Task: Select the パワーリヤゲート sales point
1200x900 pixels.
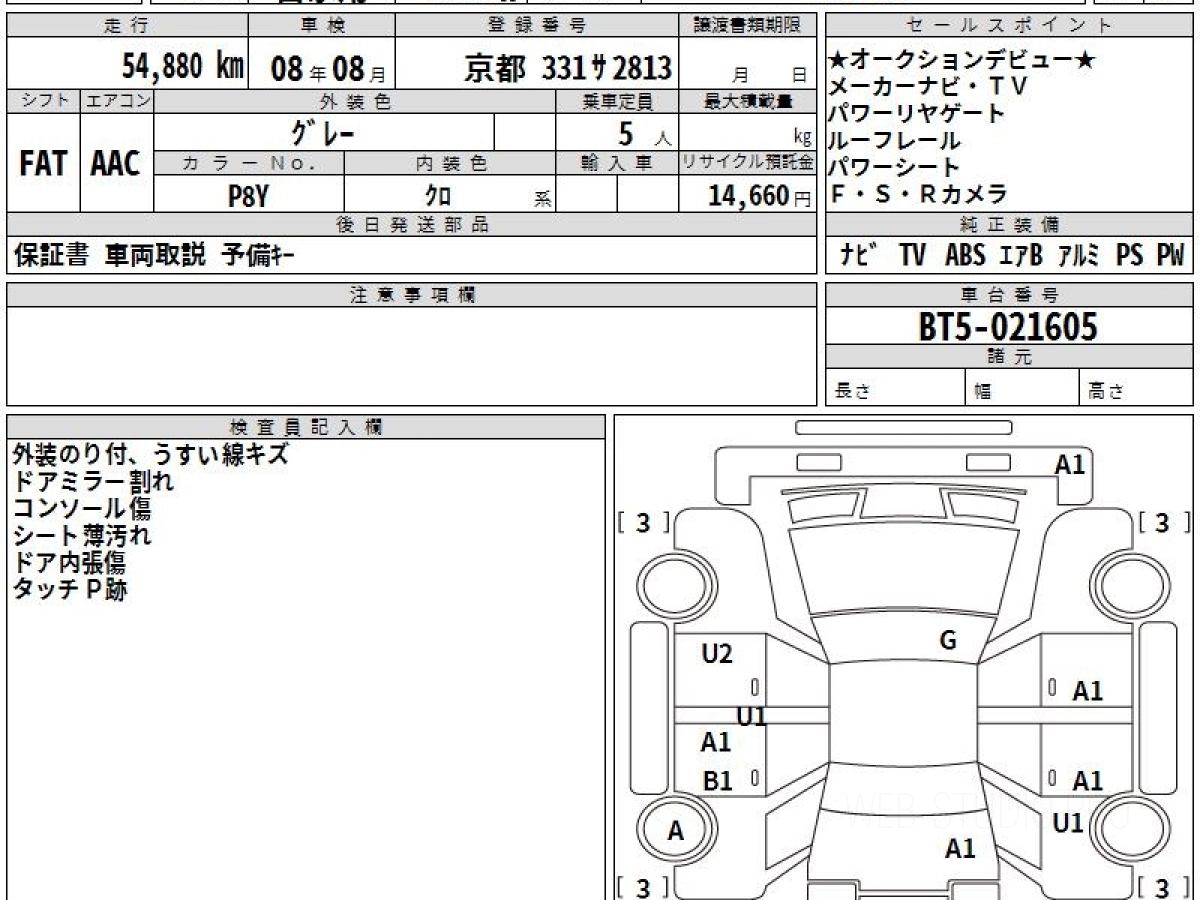Action: tap(917, 114)
